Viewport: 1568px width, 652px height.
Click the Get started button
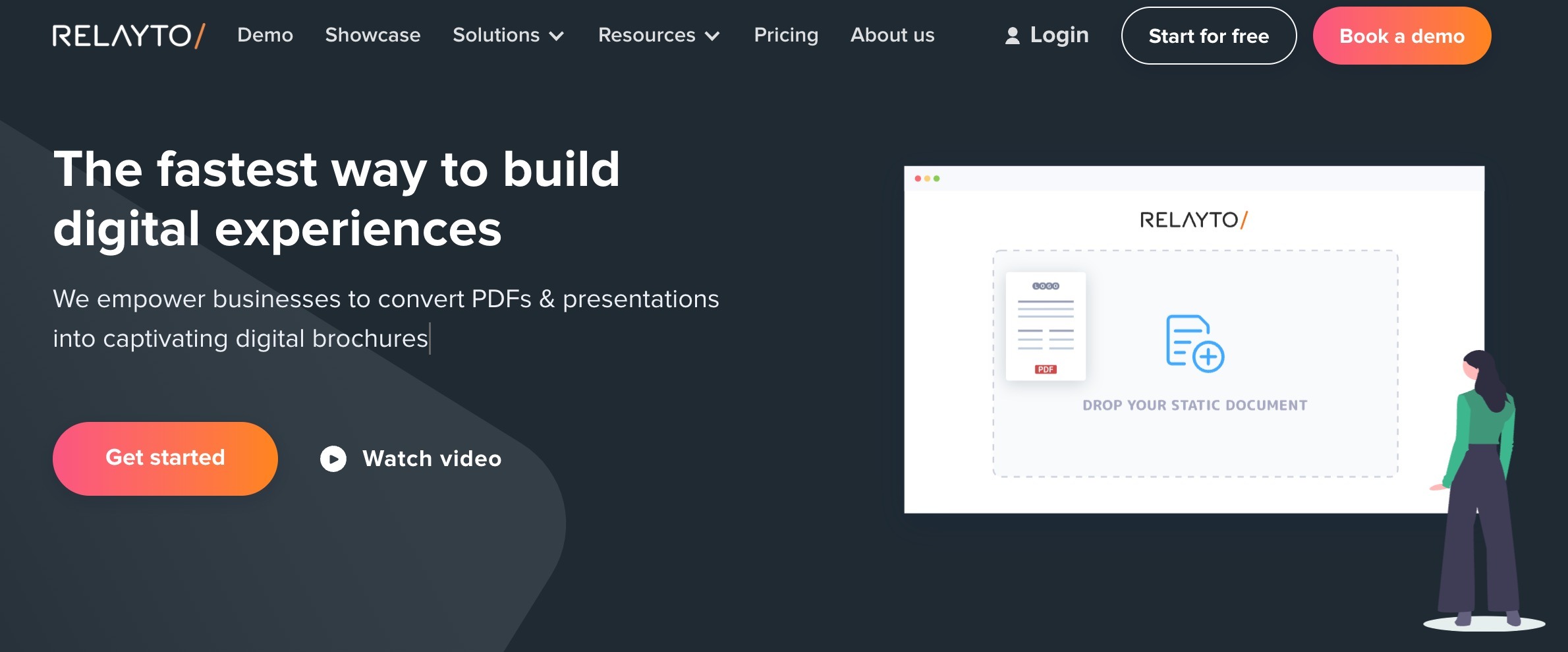(165, 458)
